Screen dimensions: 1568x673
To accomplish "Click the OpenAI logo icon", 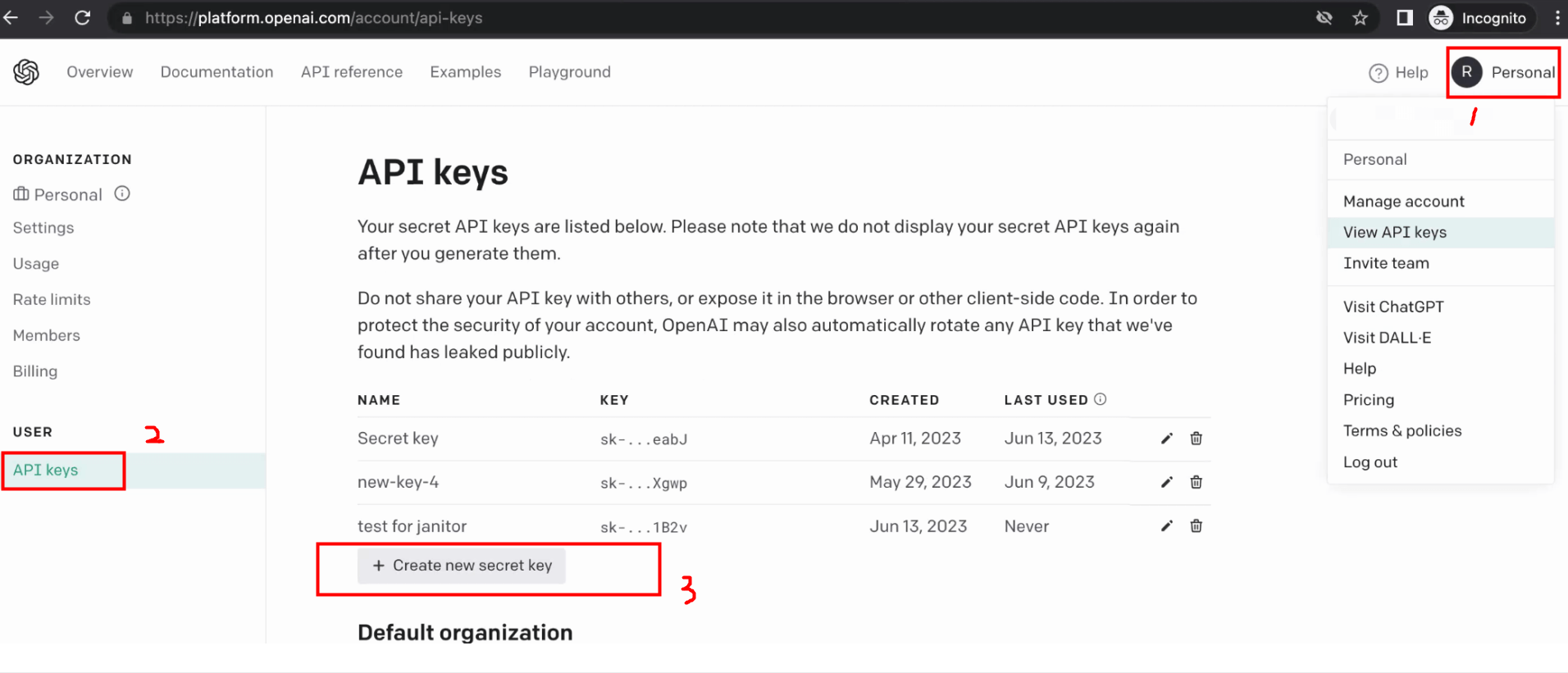I will tap(26, 72).
